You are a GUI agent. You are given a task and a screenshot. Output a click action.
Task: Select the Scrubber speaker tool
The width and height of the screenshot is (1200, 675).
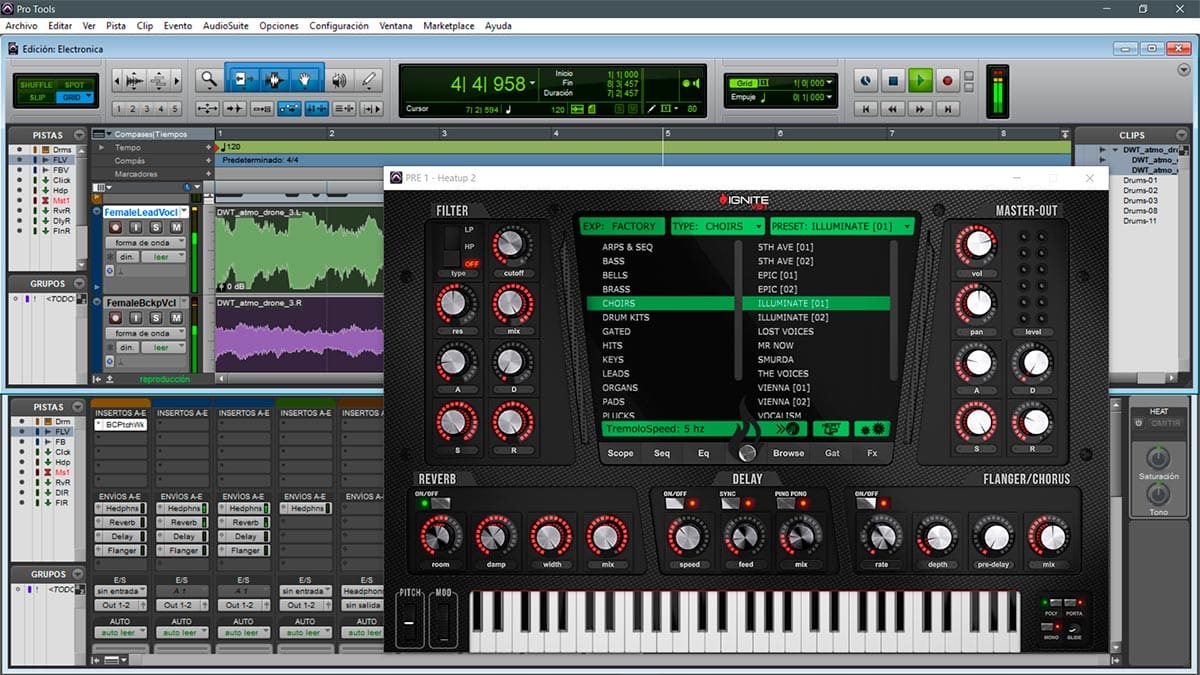pyautogui.click(x=339, y=80)
